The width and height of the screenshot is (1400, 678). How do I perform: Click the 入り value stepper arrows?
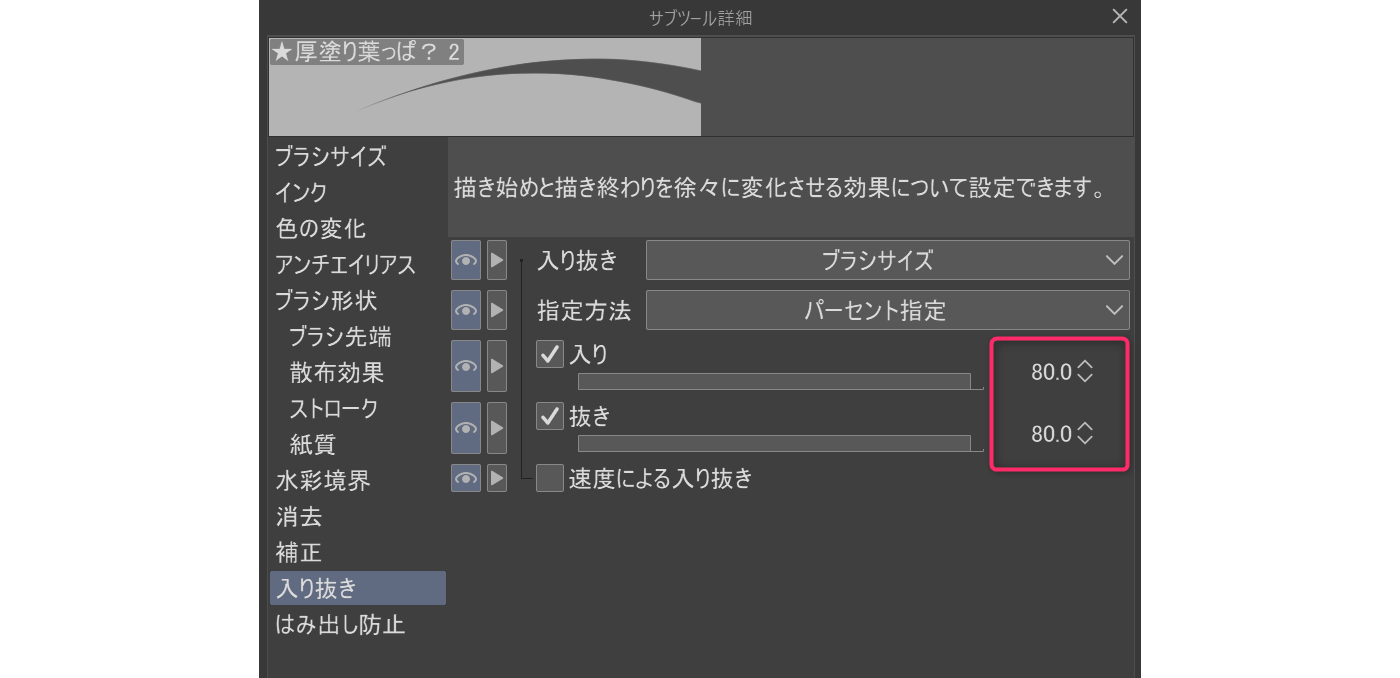pyautogui.click(x=1086, y=372)
